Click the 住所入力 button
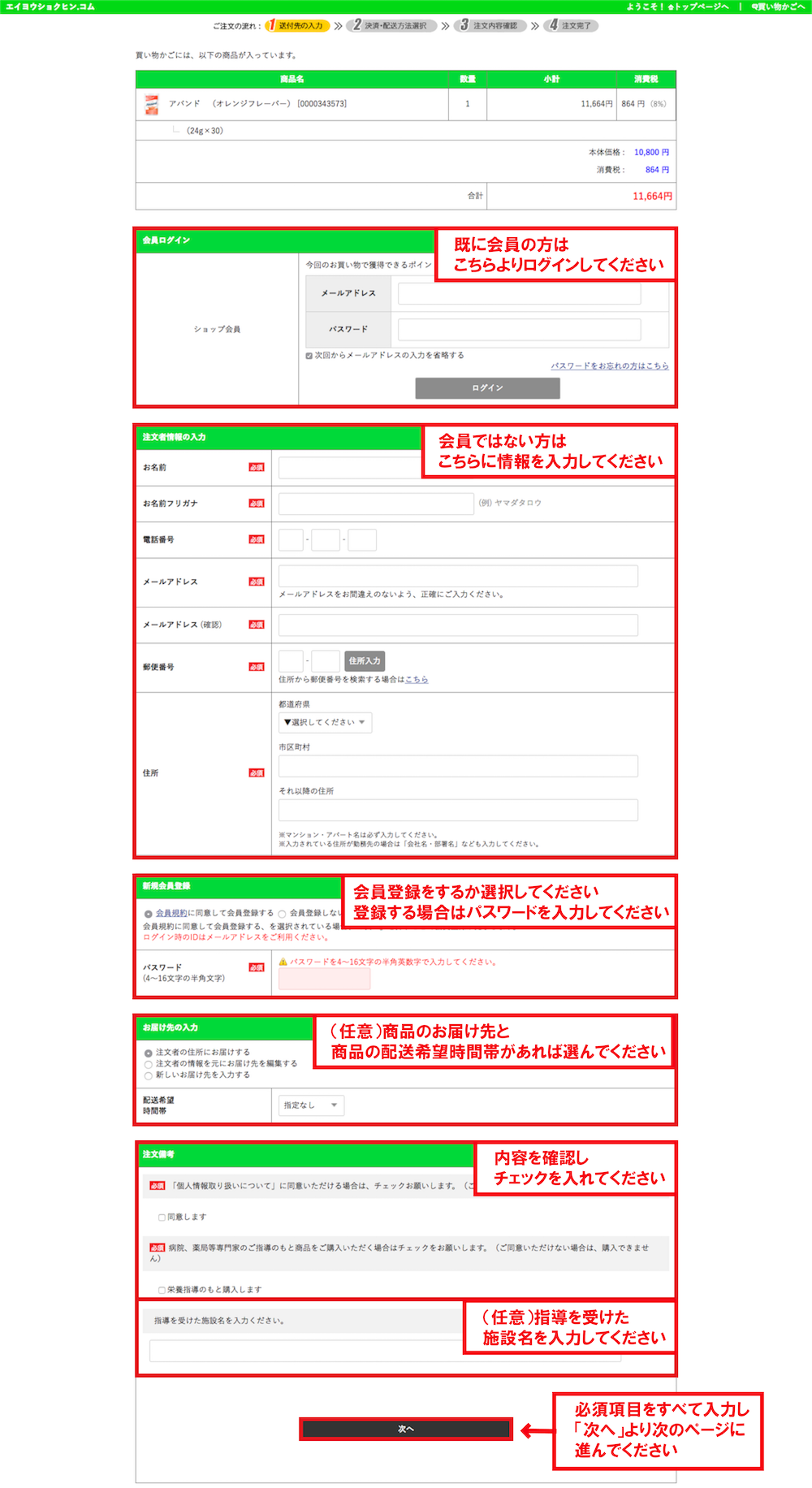 364,661
